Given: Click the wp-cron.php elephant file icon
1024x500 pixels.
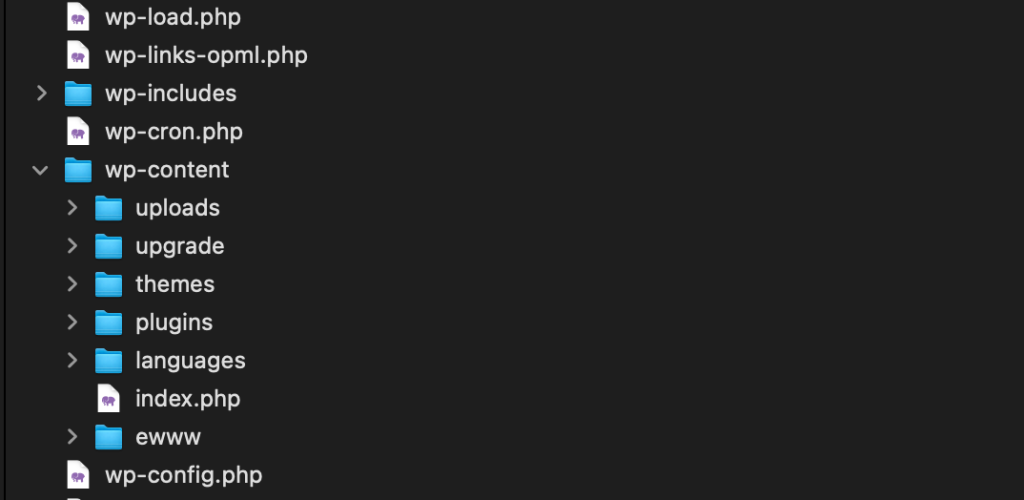Looking at the screenshot, I should point(78,132).
